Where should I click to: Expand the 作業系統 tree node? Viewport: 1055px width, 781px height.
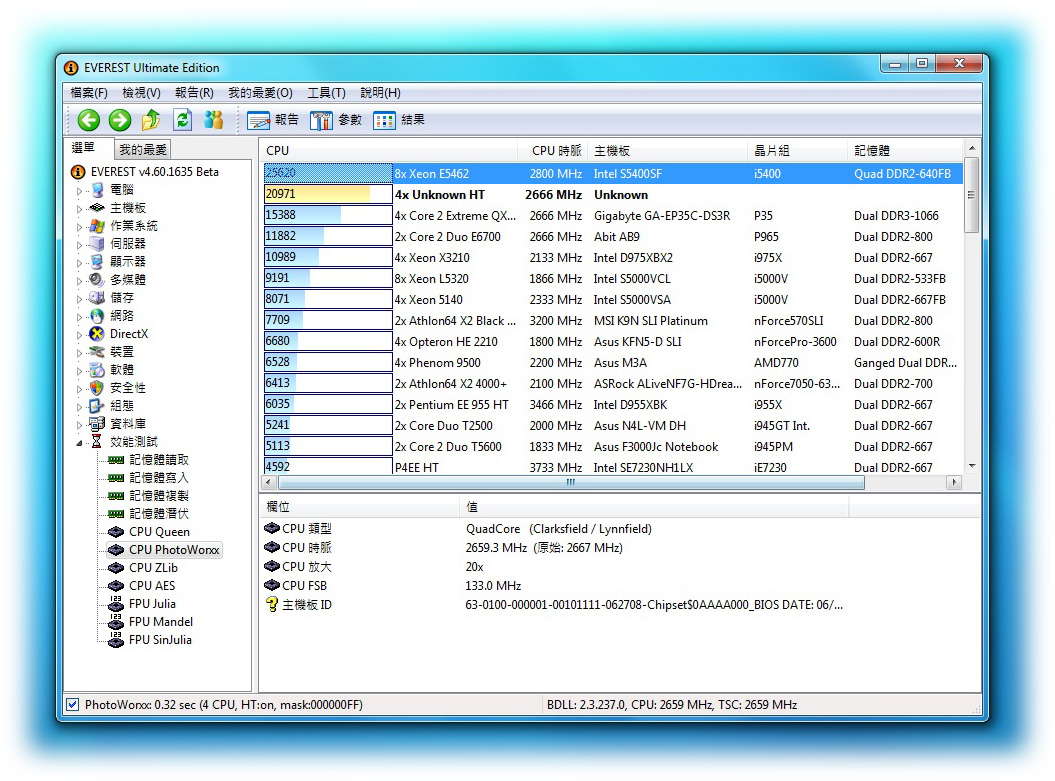click(x=79, y=227)
